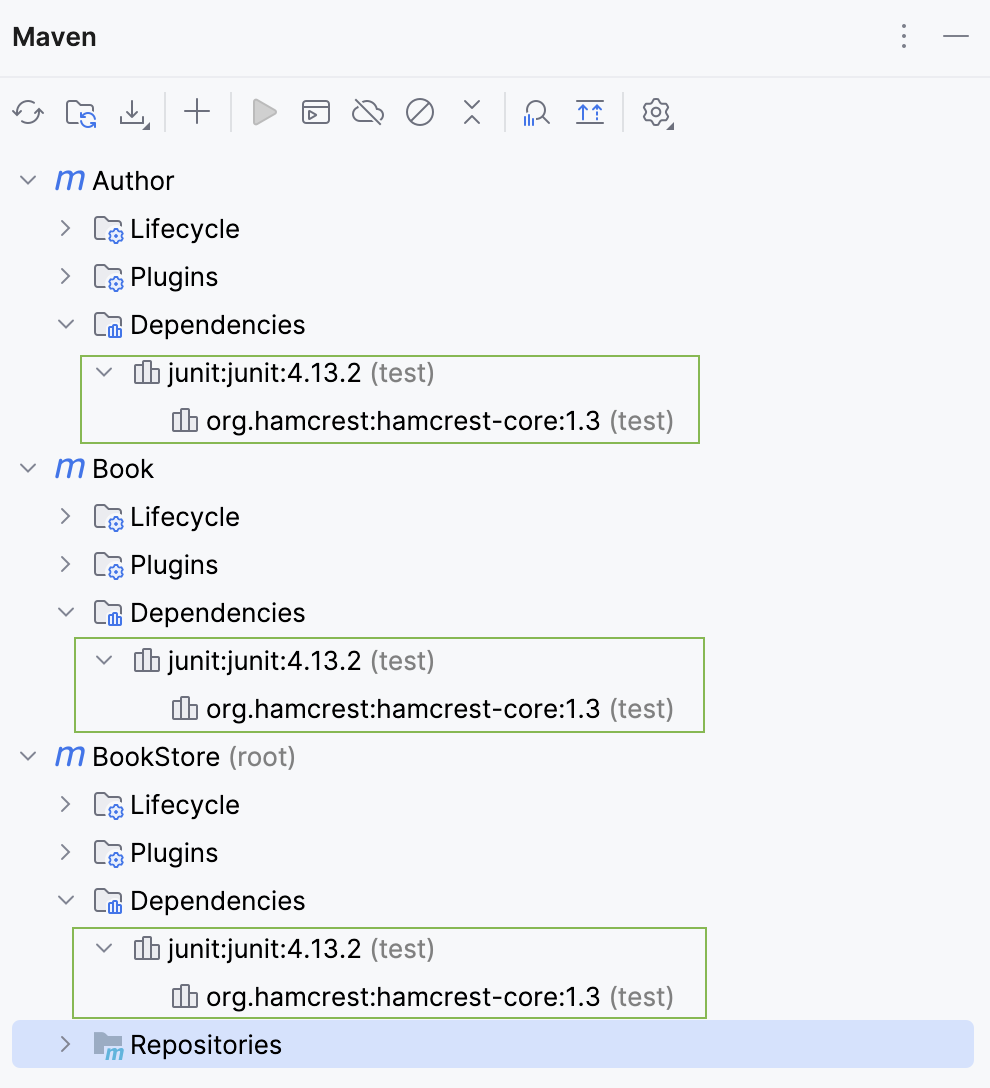Click the Dependency Analyzer icon
Viewport: 990px width, 1088px height.
535,112
